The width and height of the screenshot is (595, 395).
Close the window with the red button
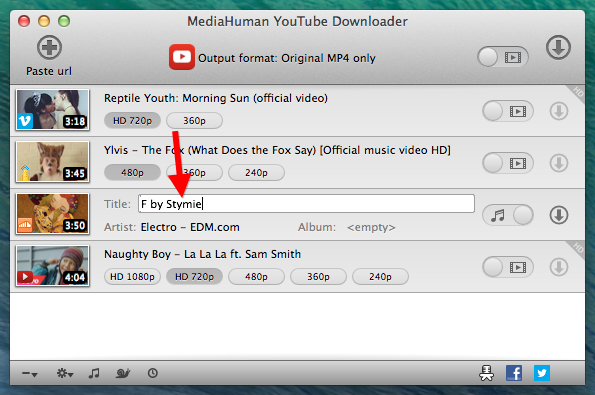pos(24,21)
